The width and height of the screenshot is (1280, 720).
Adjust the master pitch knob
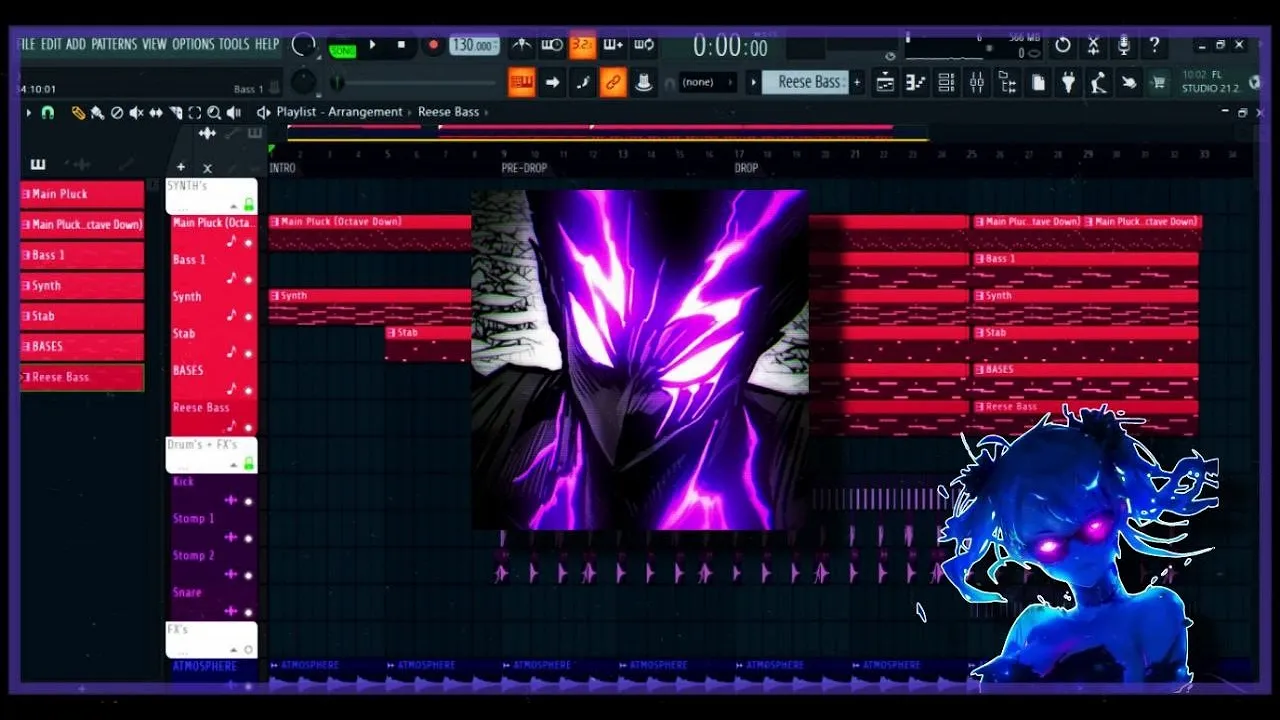pyautogui.click(x=303, y=82)
